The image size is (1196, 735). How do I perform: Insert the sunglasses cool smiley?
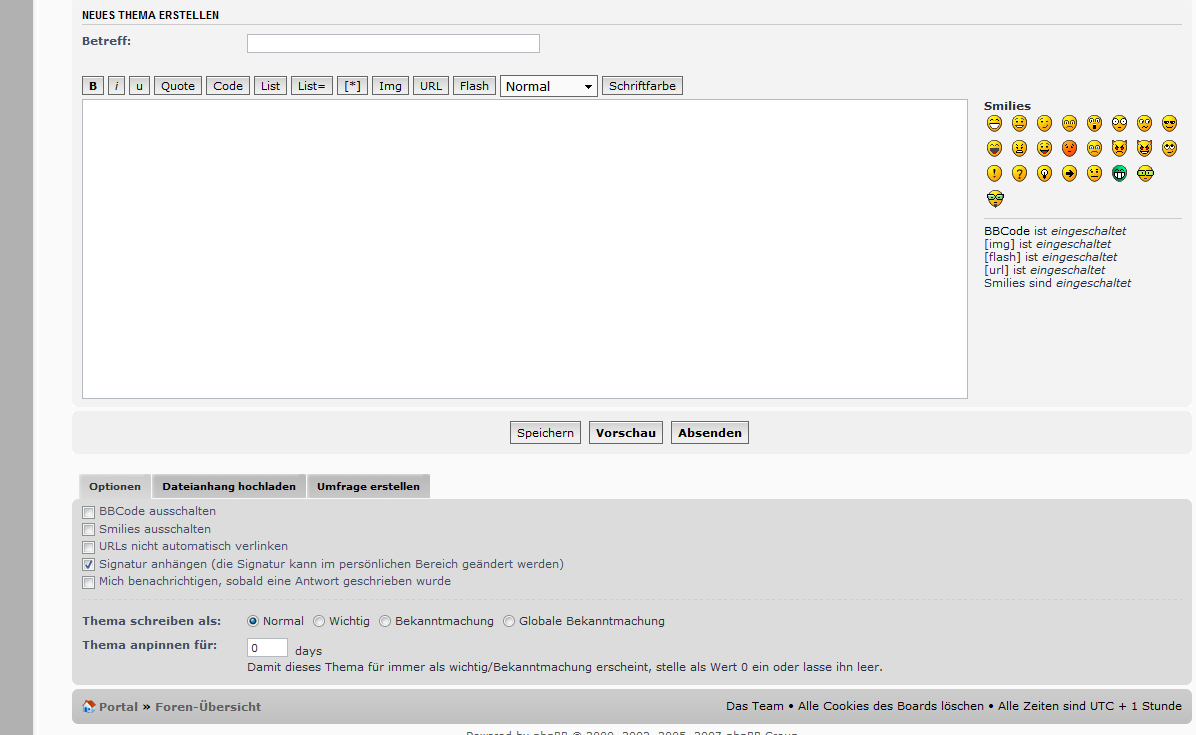[1169, 123]
